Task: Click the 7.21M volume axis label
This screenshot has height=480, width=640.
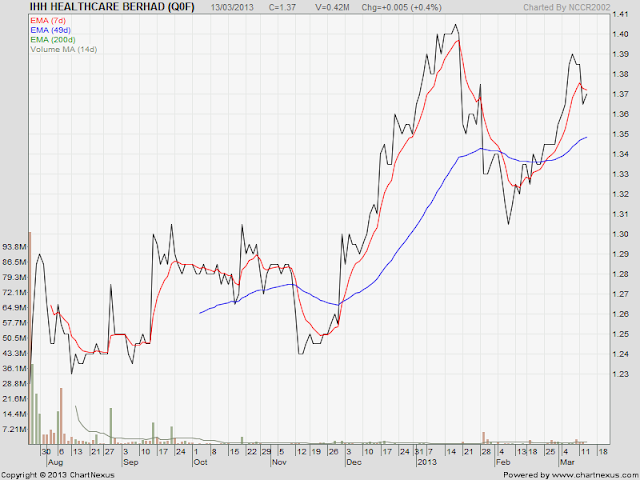Action: coord(16,429)
